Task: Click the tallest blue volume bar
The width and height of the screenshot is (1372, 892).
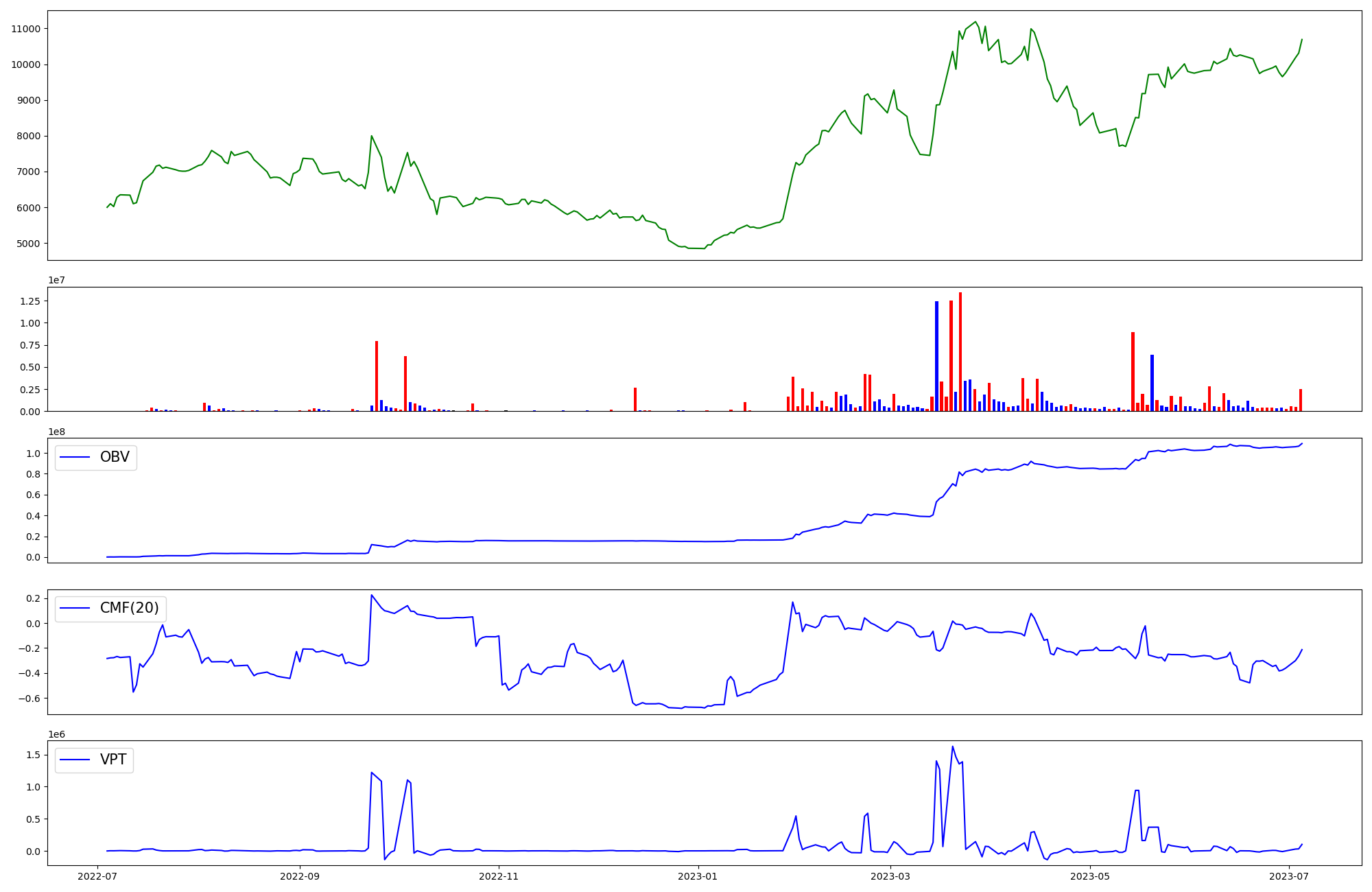Action: 936,355
